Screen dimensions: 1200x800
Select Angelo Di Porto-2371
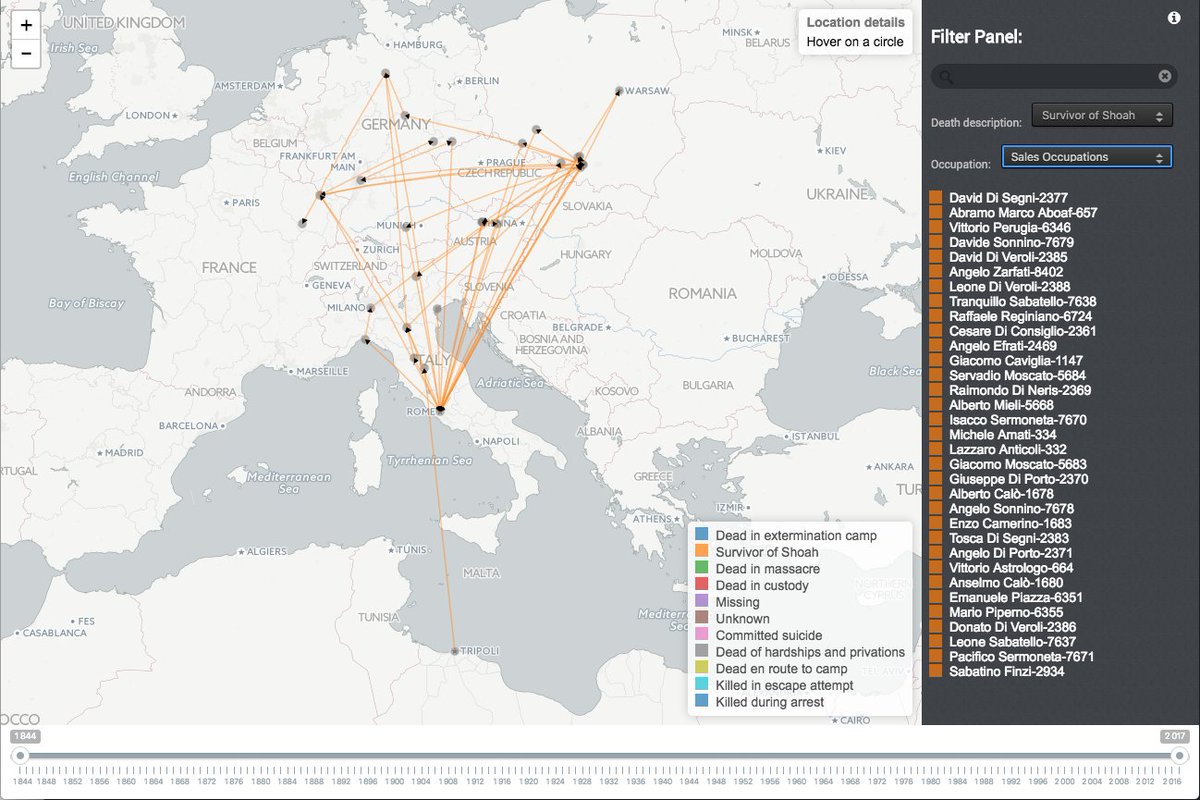[x=1011, y=553]
